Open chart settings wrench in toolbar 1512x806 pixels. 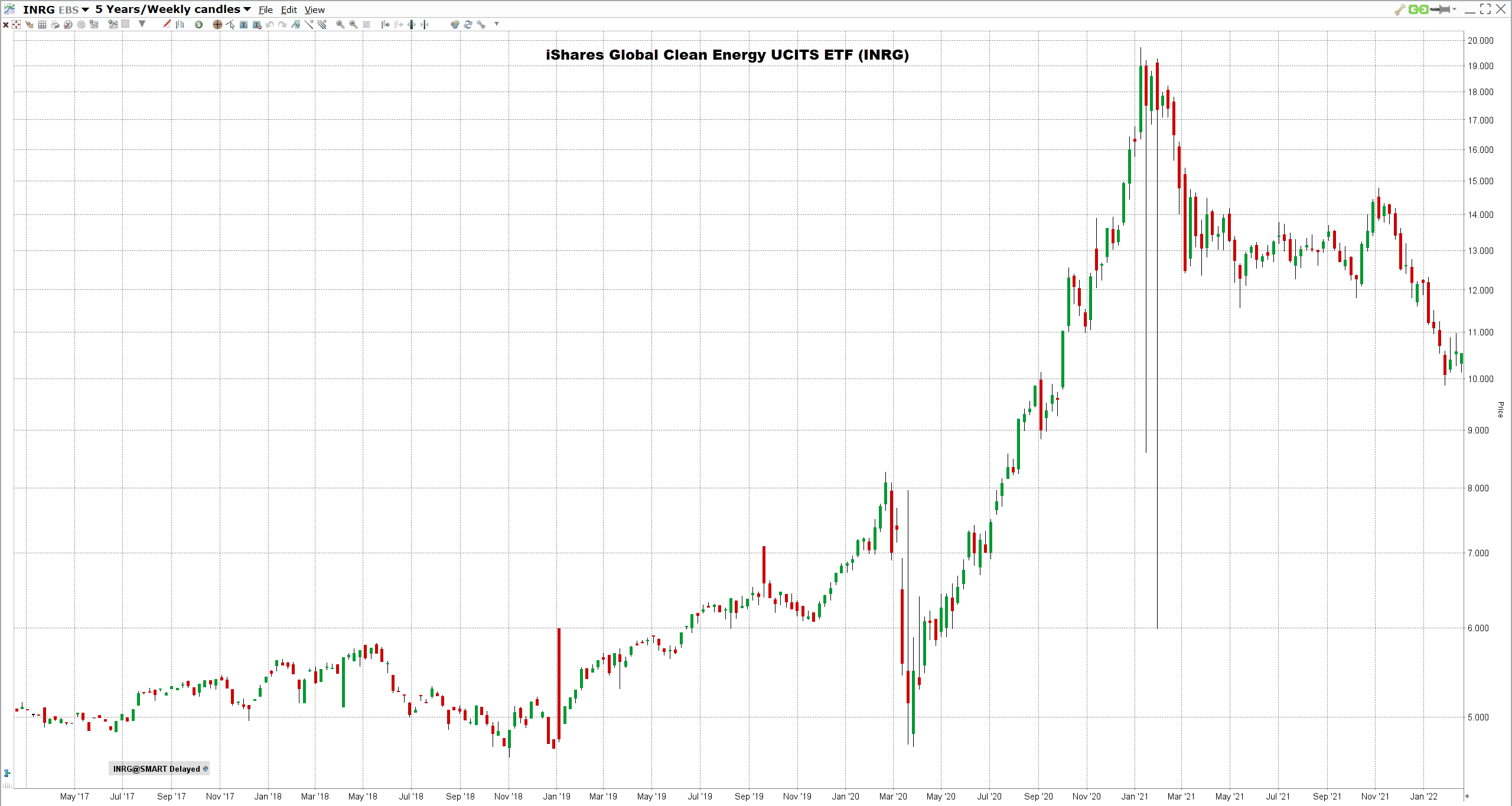481,25
